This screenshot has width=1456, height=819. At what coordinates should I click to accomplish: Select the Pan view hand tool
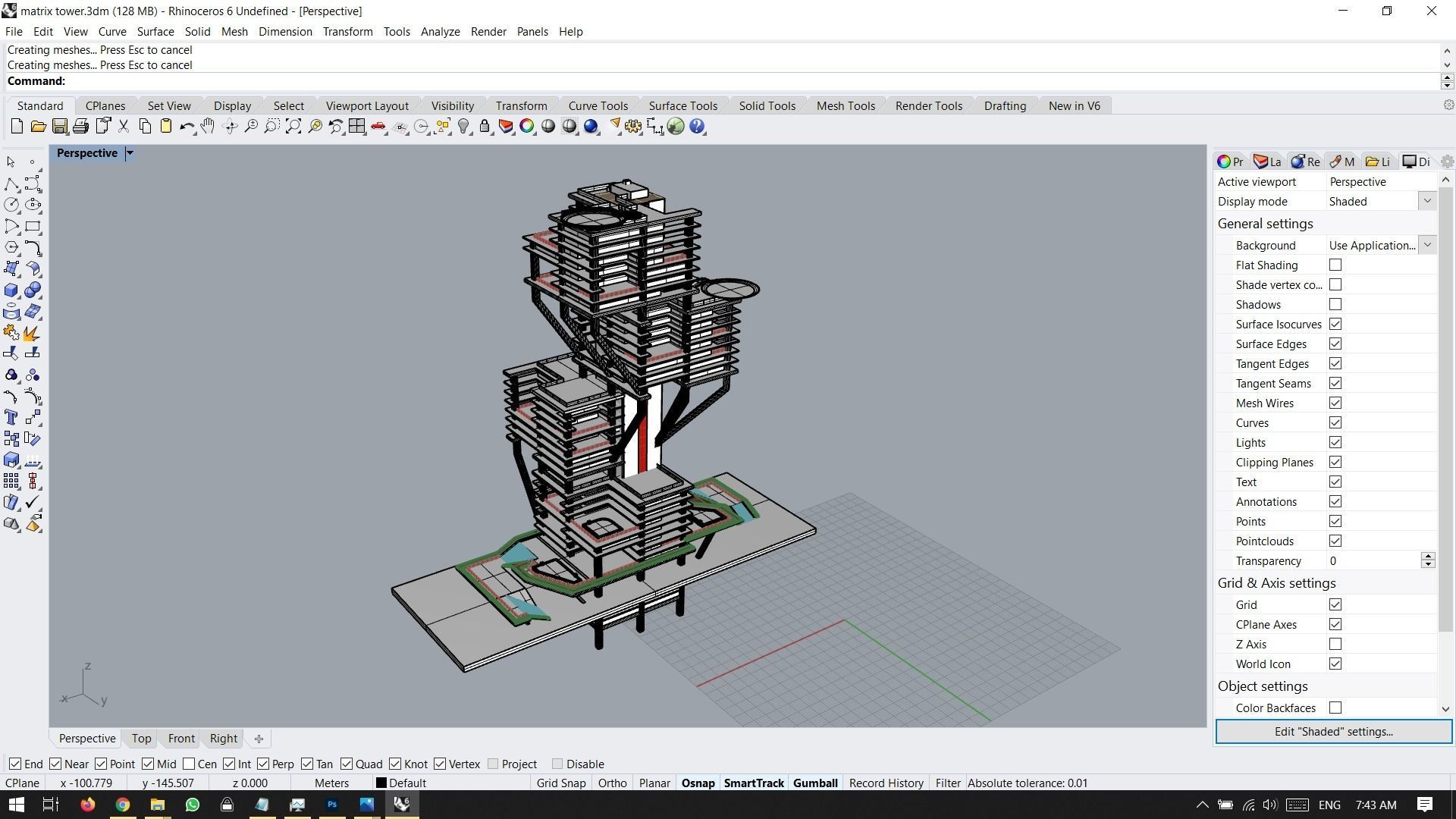(208, 127)
